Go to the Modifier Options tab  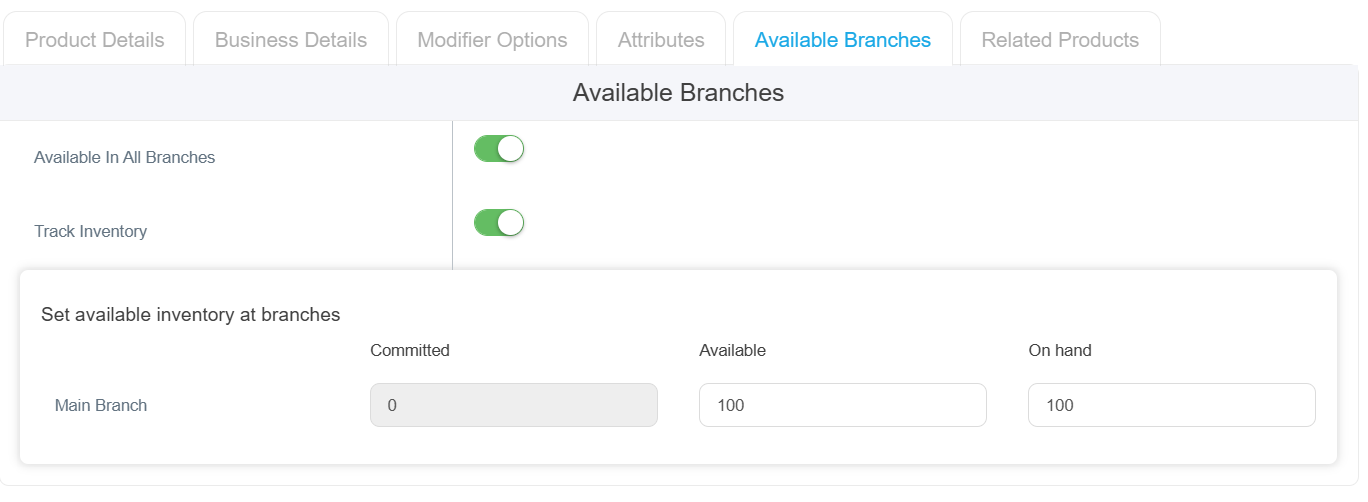tap(492, 40)
